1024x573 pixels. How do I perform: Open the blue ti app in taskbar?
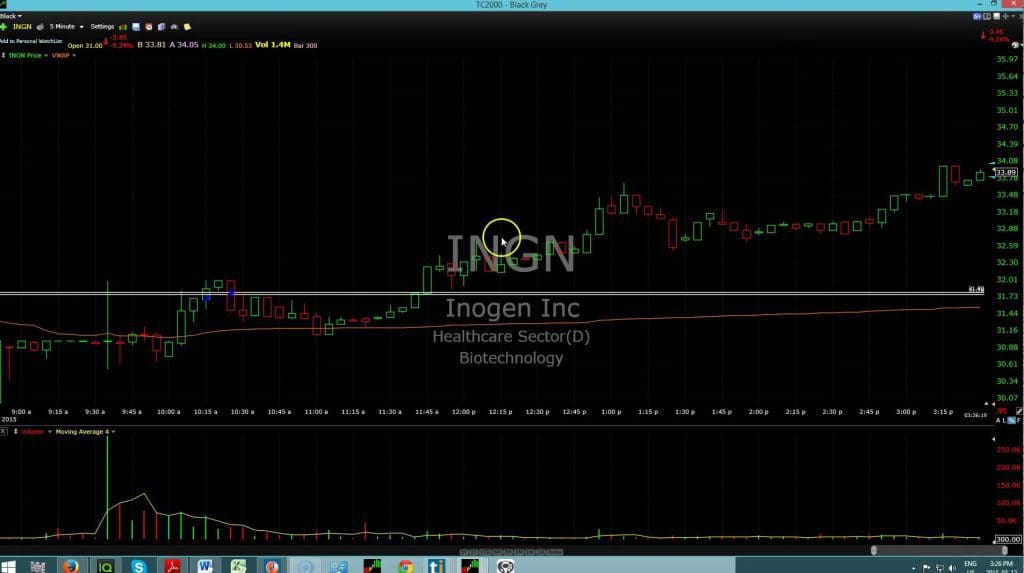437,566
